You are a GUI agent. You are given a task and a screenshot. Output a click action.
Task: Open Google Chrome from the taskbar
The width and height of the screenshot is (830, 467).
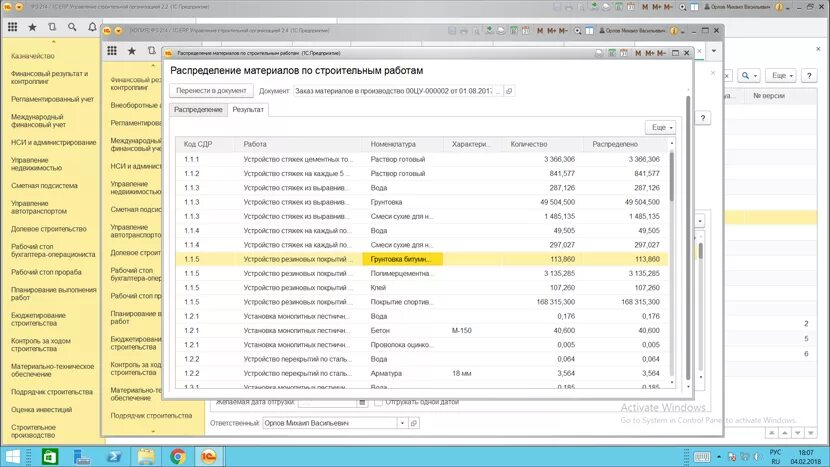point(178,456)
